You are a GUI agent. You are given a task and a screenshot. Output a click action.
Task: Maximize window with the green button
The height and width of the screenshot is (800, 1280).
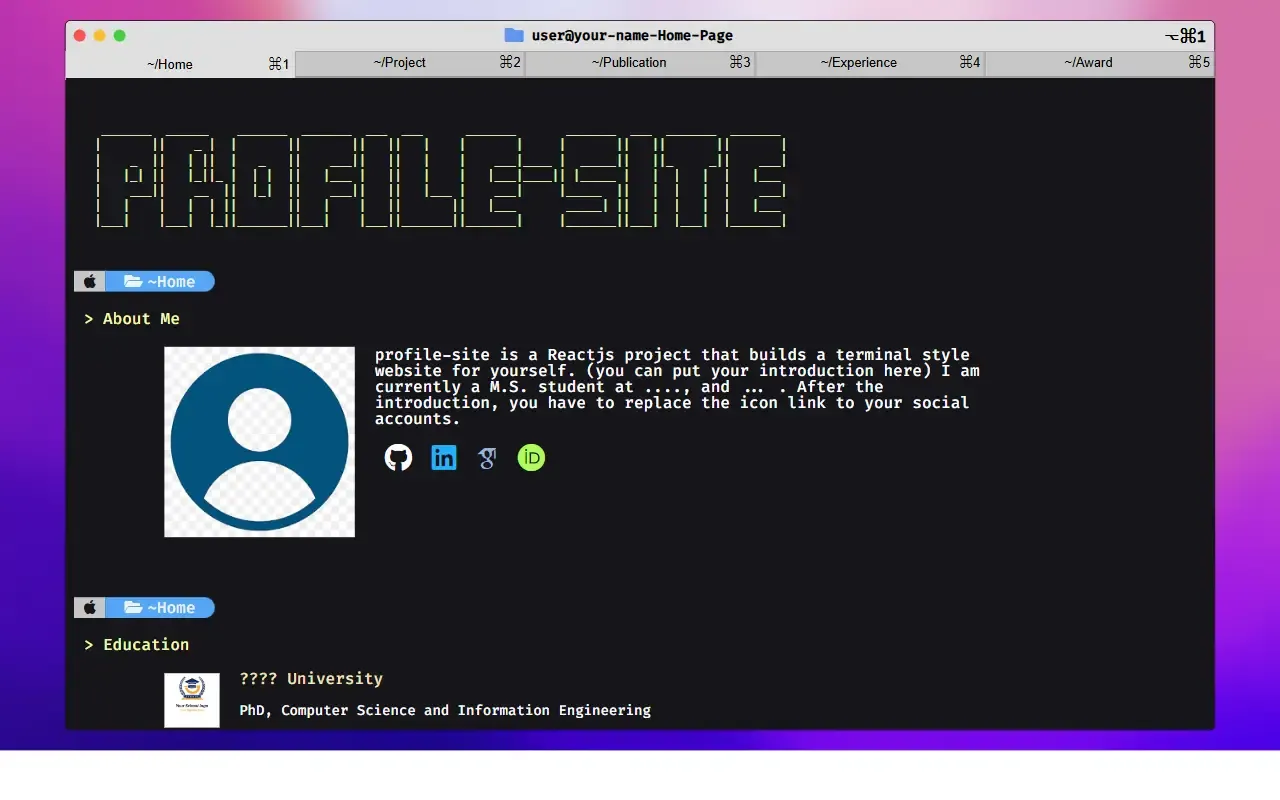point(120,36)
